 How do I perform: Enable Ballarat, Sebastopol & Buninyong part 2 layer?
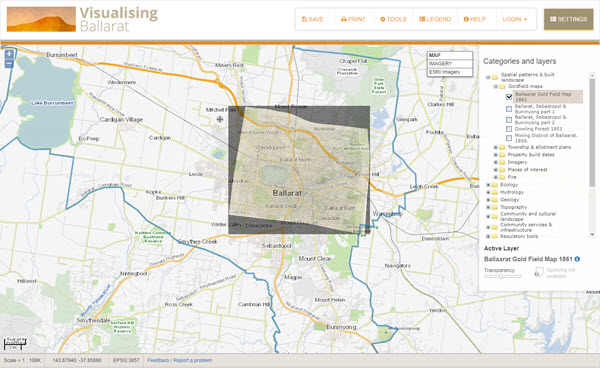click(x=509, y=120)
